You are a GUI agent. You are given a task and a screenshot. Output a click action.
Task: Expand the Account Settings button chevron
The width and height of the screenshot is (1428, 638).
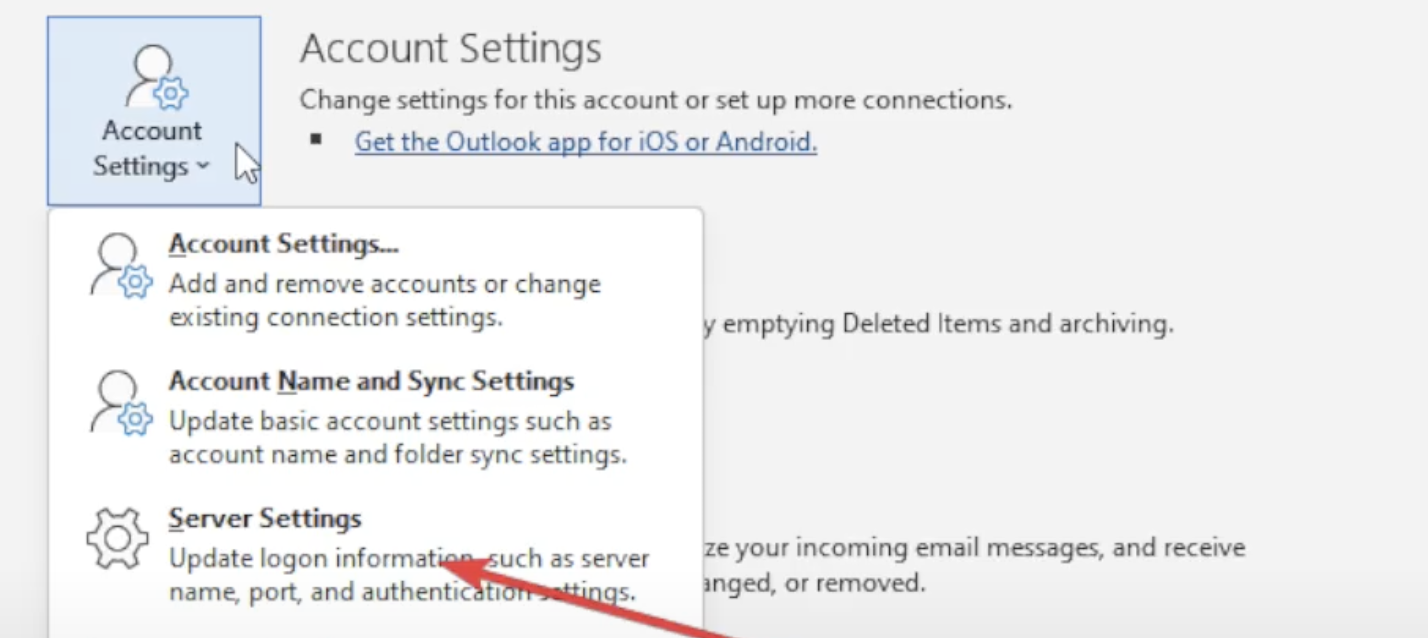pyautogui.click(x=203, y=166)
